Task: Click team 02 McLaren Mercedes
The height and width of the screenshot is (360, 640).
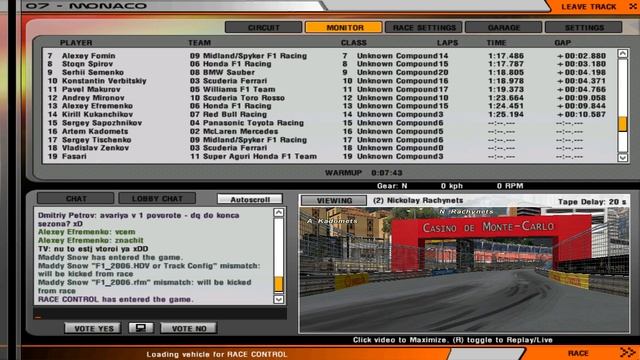Action: (234, 131)
